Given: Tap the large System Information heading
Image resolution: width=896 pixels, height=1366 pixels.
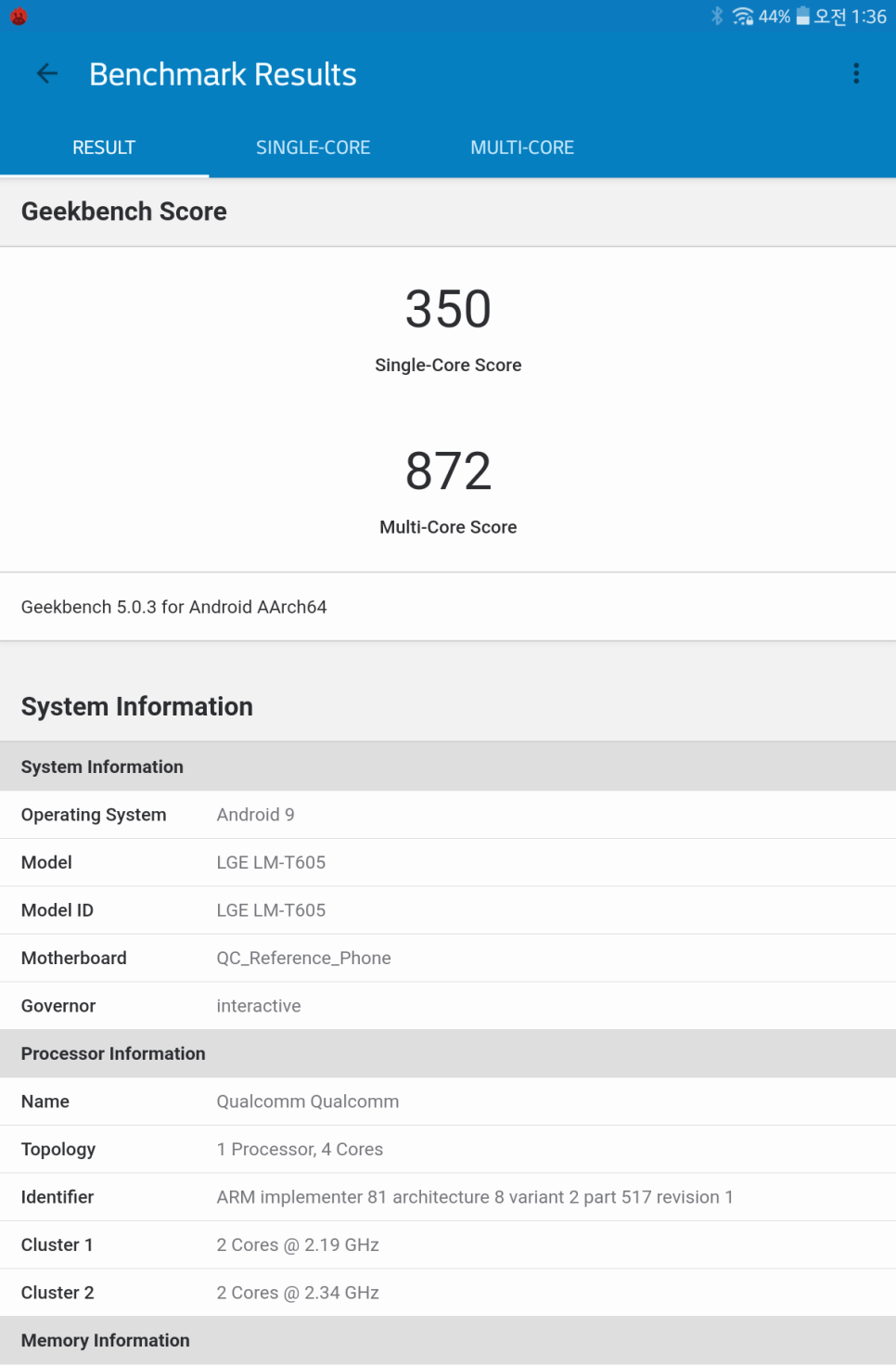Looking at the screenshot, I should (137, 706).
